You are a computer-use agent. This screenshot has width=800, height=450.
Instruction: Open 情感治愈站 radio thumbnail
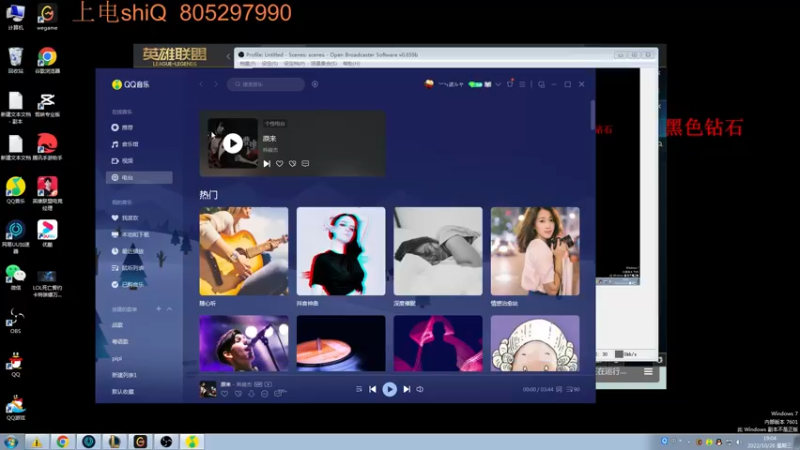click(535, 251)
